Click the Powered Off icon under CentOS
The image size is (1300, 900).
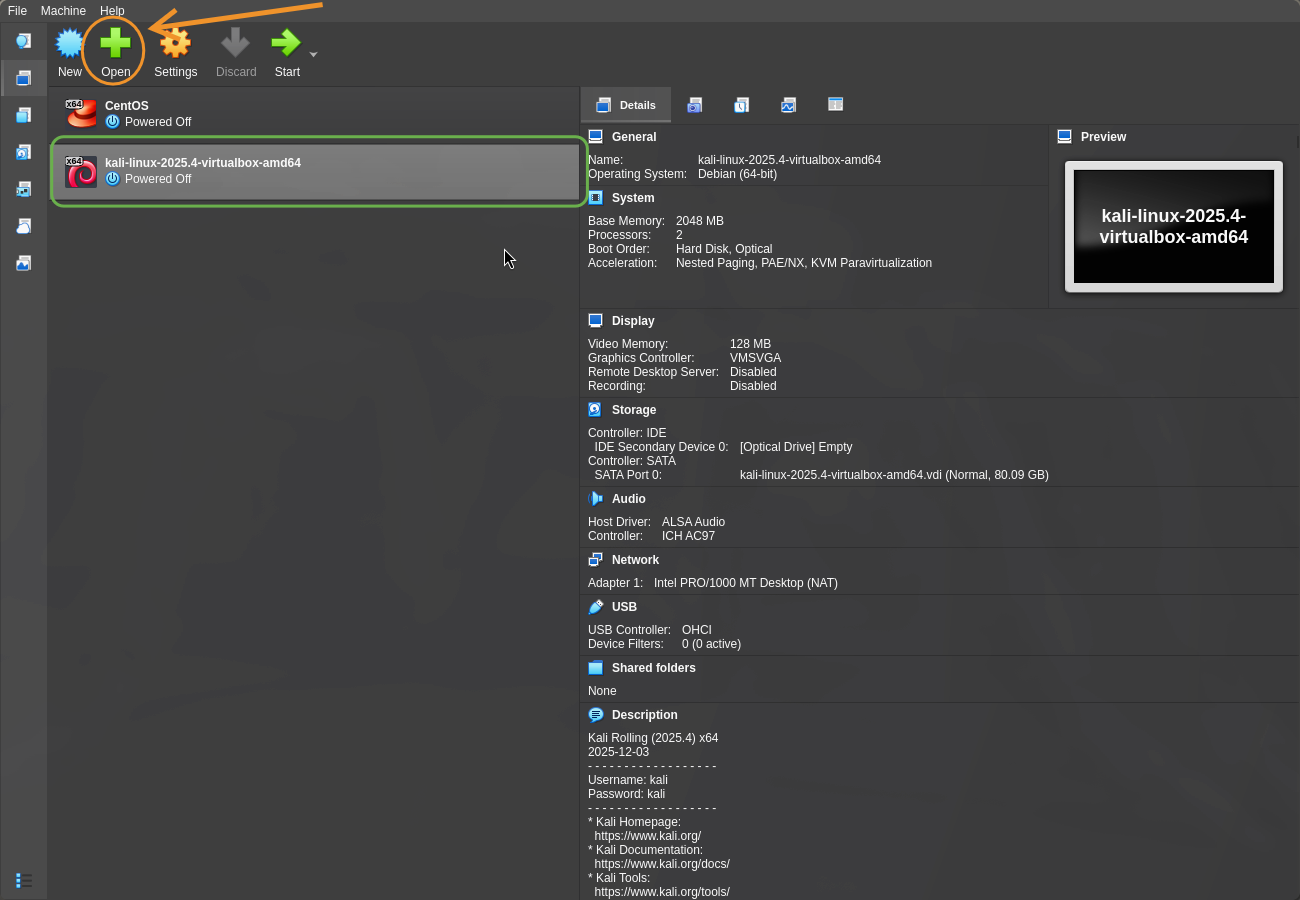112,122
